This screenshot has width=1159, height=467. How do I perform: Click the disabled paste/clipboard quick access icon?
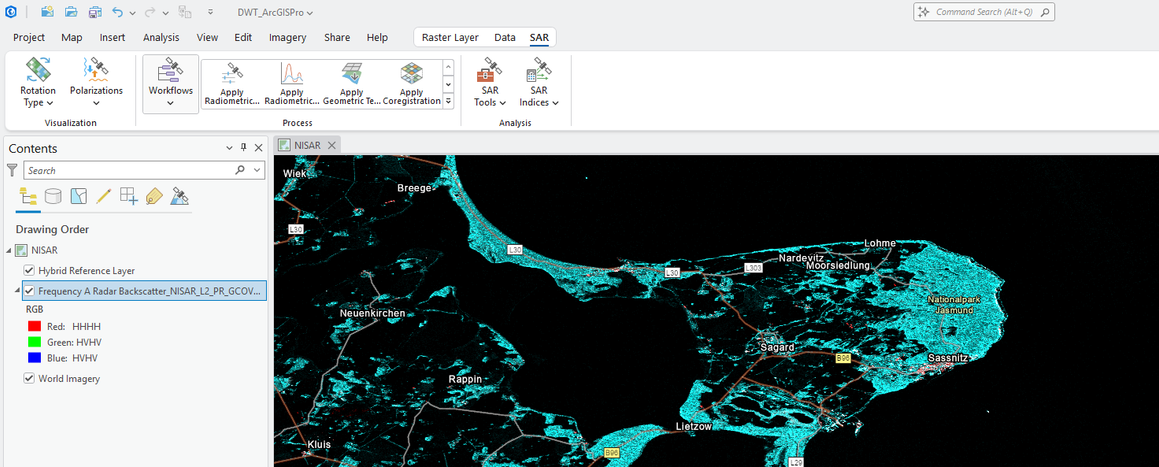click(185, 12)
